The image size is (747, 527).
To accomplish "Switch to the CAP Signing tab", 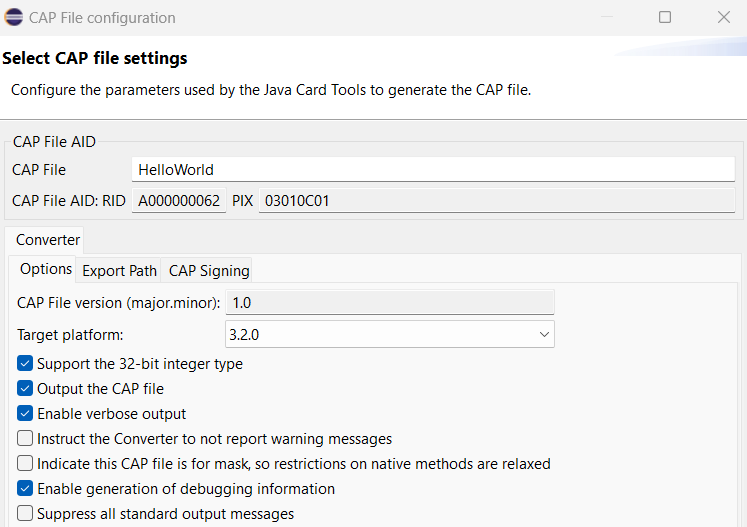I will click(209, 271).
